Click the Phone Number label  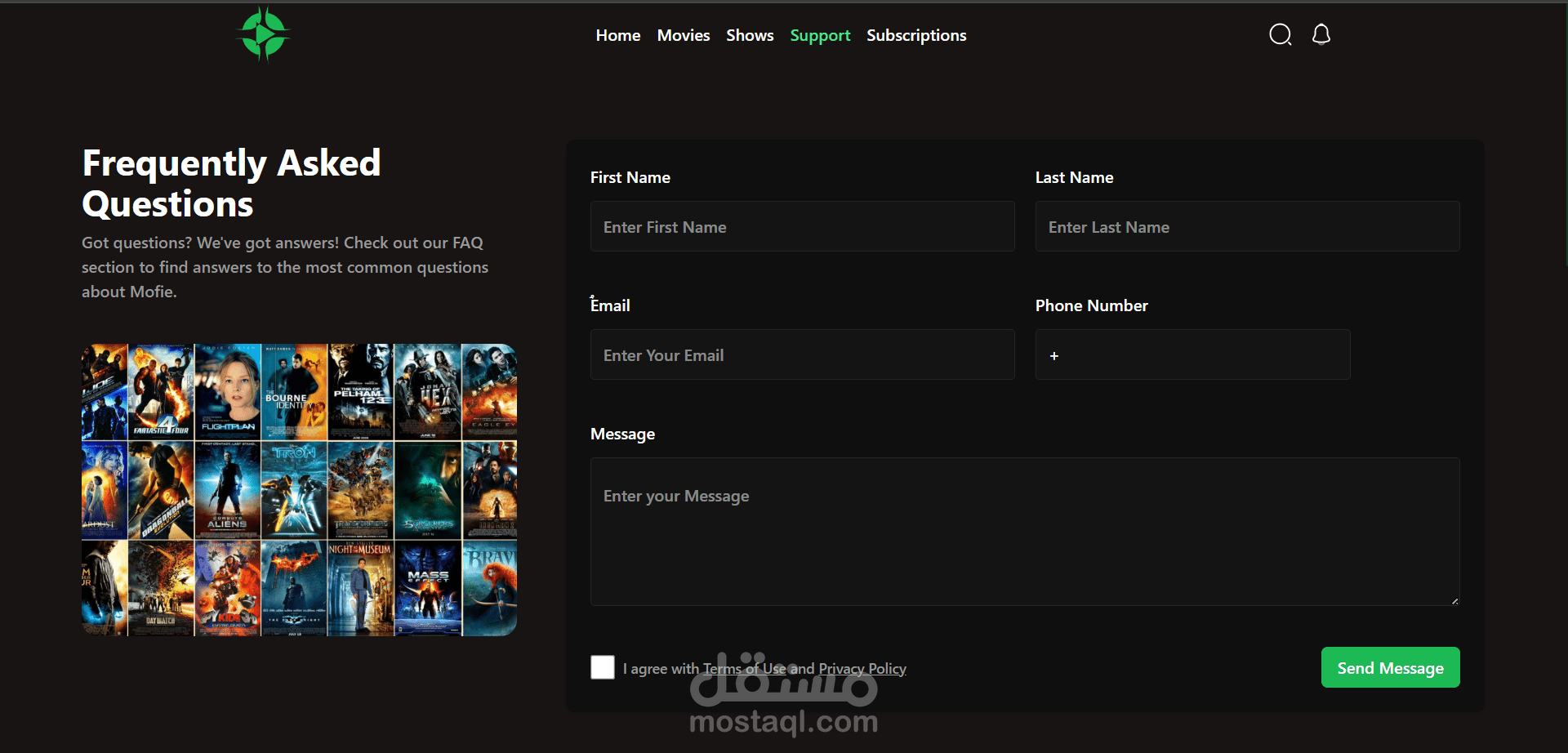pyautogui.click(x=1092, y=305)
